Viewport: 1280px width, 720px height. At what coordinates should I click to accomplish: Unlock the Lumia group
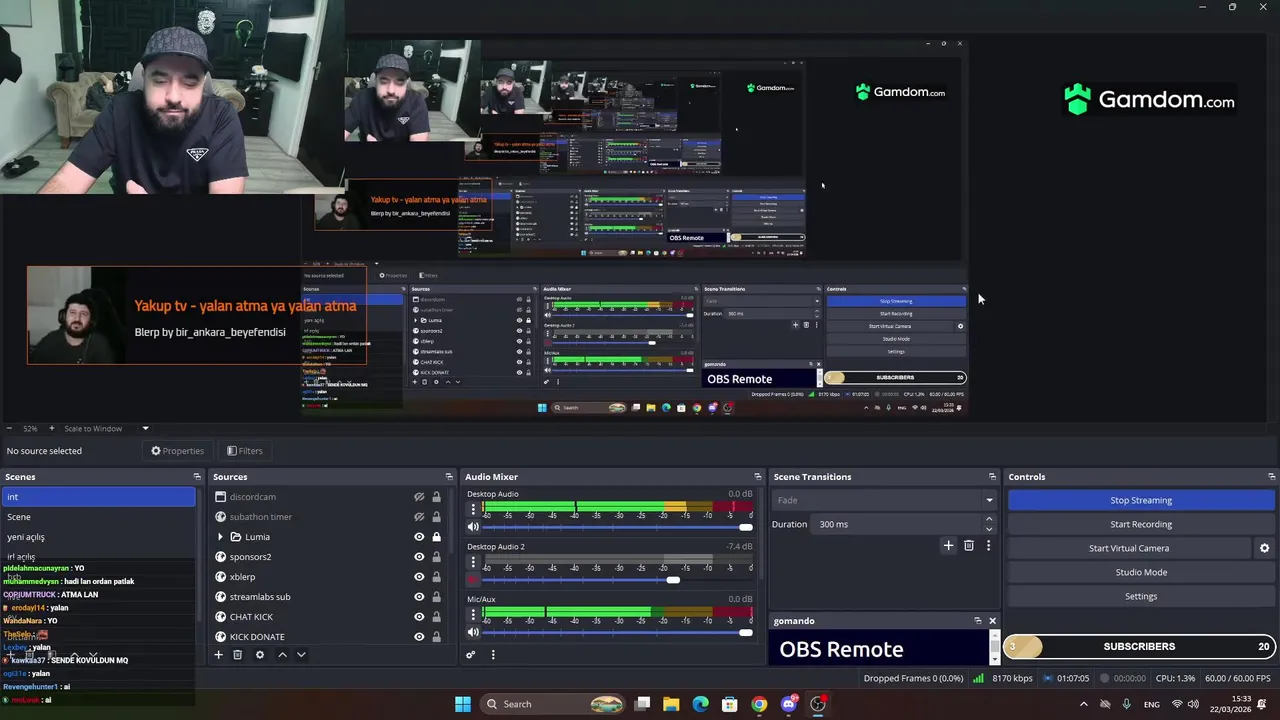pyautogui.click(x=436, y=537)
